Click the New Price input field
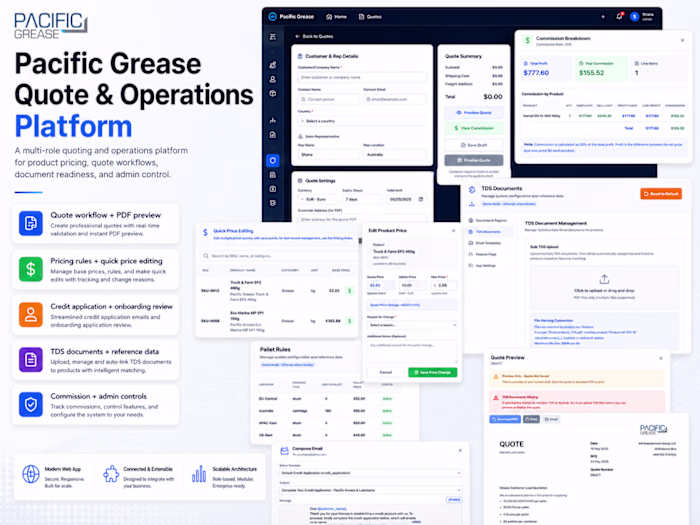Screen dimensions: 700x525 [444, 285]
